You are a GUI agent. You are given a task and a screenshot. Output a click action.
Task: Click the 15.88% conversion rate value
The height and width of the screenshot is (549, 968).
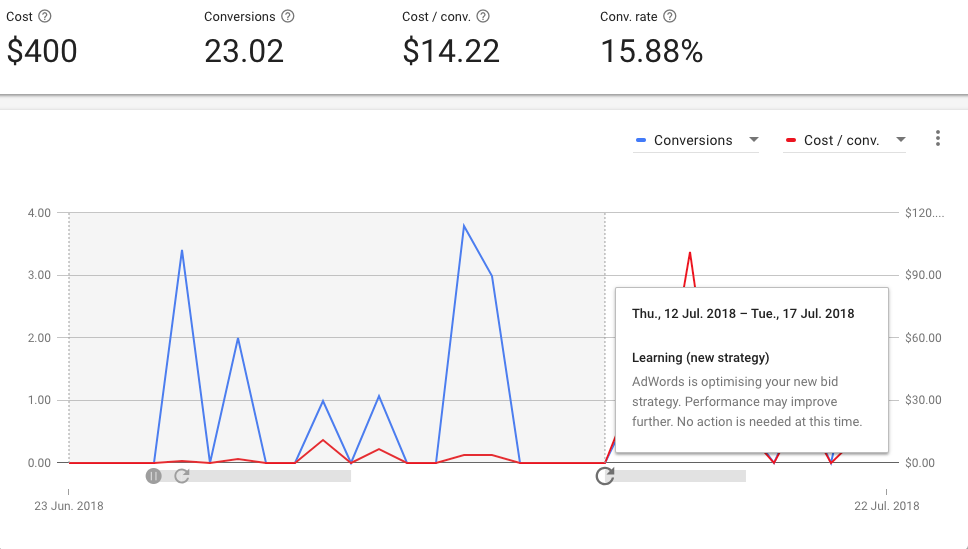[651, 51]
